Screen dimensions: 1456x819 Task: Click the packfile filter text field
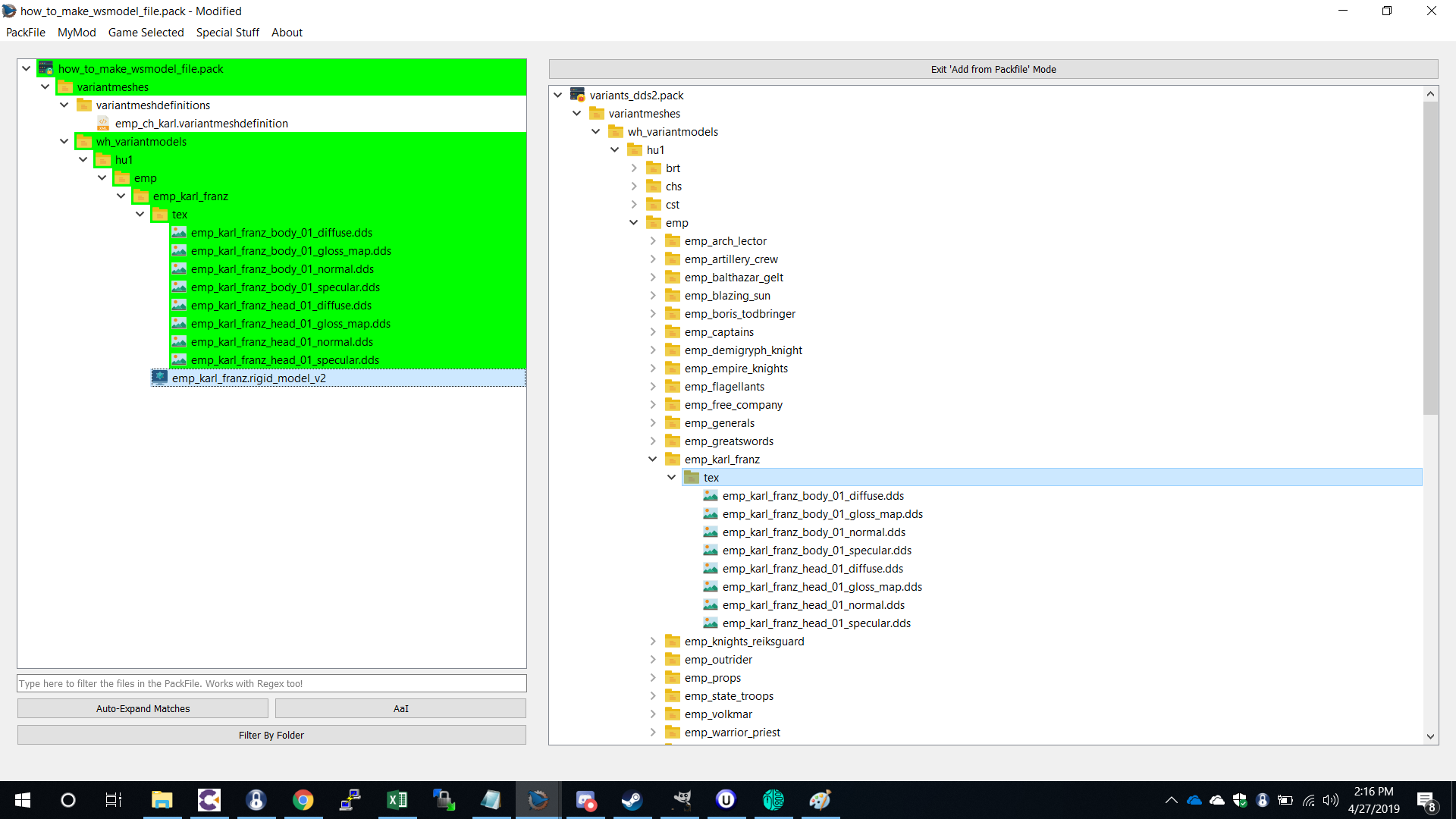tap(271, 683)
